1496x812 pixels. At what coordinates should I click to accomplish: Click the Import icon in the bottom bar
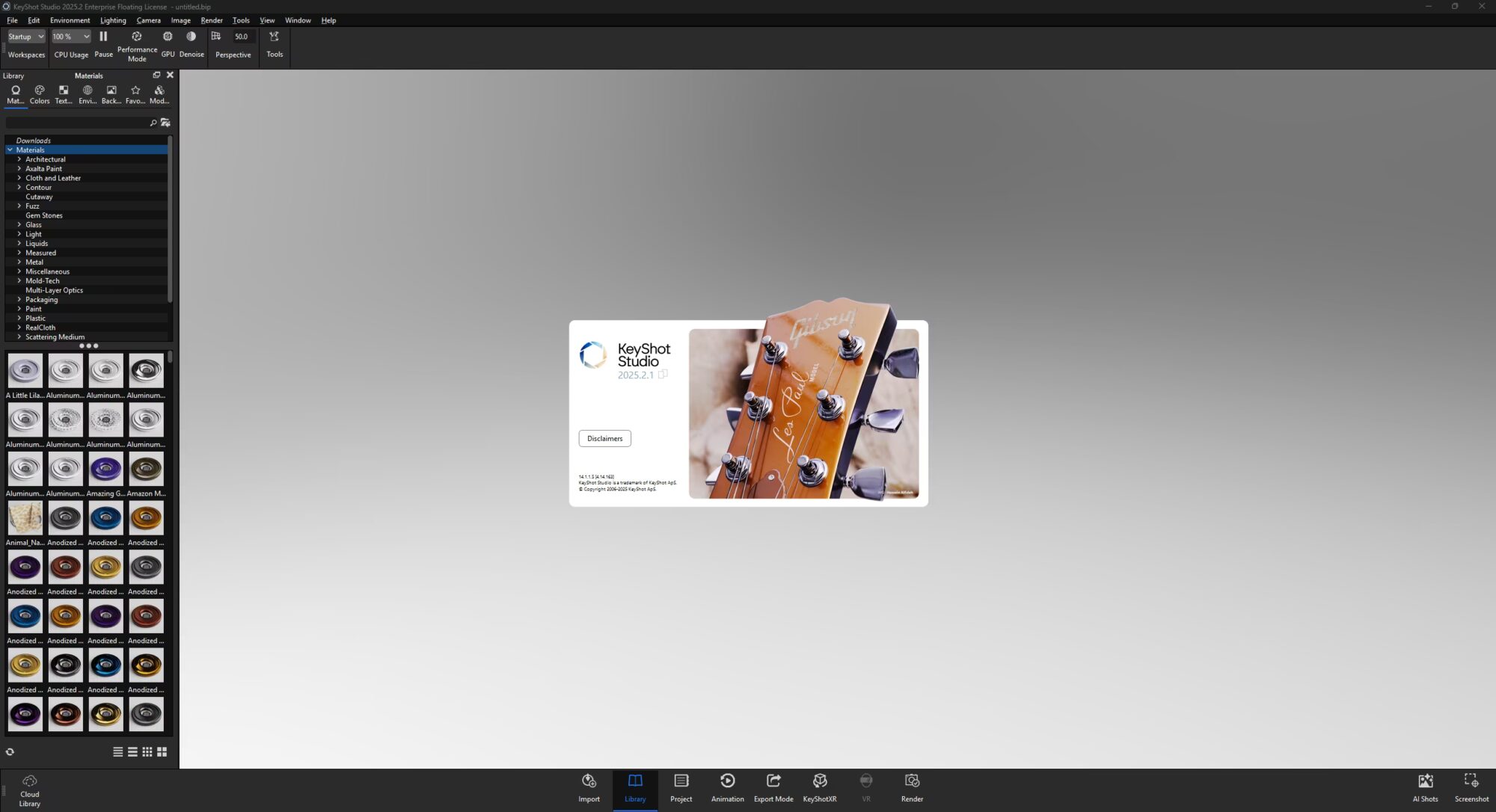point(589,787)
